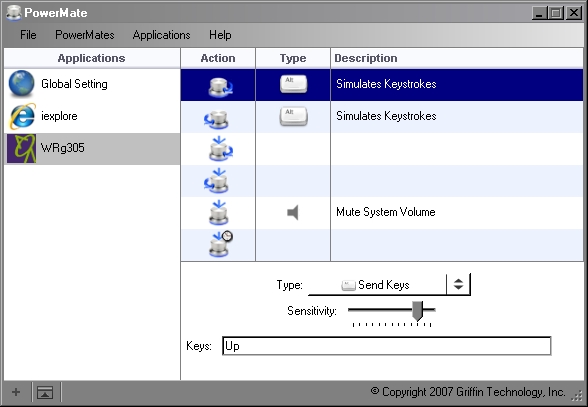Select the press knob action icon

click(219, 213)
